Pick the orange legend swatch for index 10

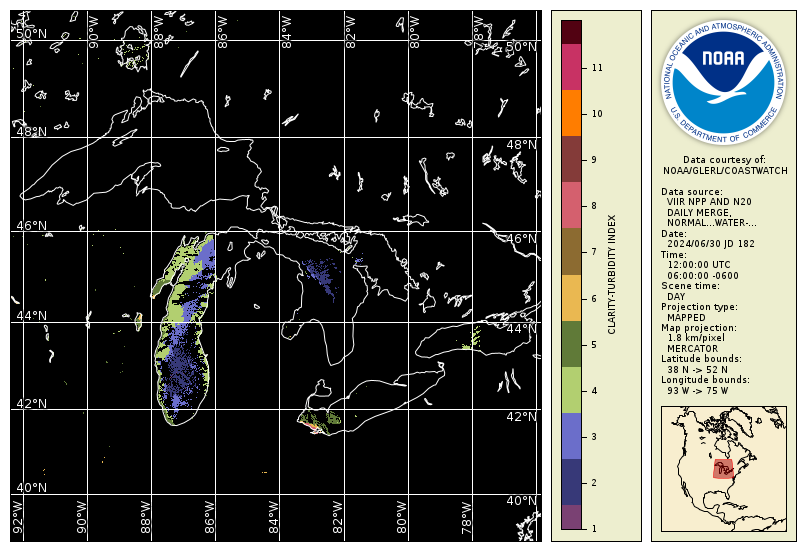pos(571,113)
